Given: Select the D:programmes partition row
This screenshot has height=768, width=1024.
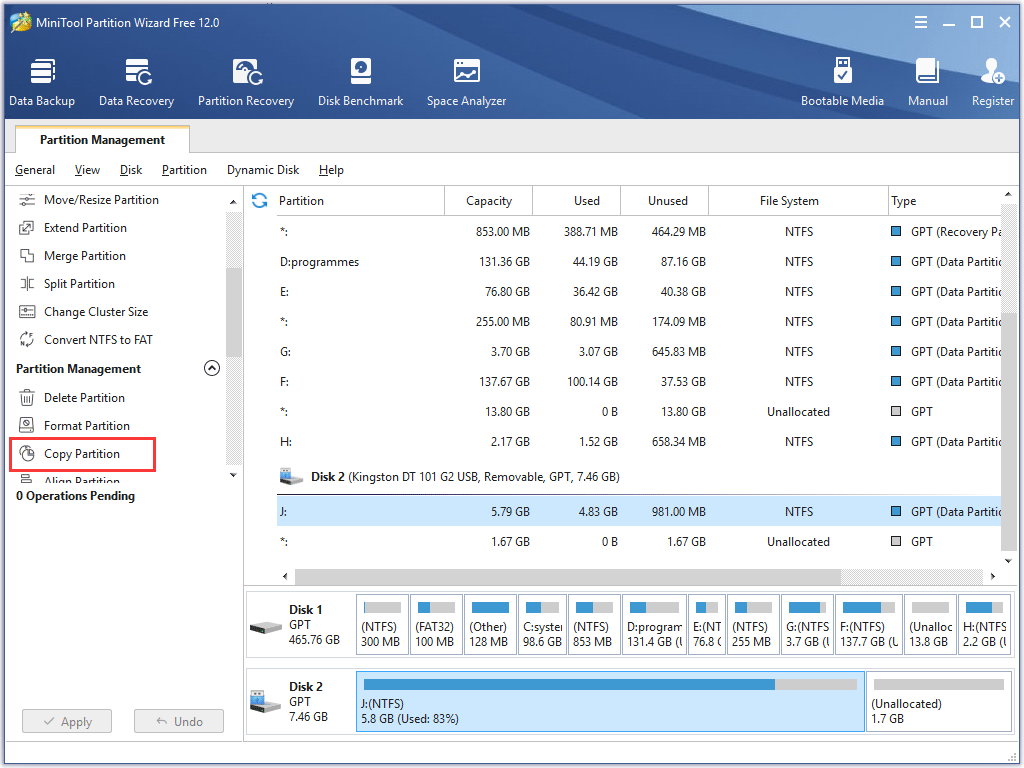Looking at the screenshot, I should click(639, 262).
